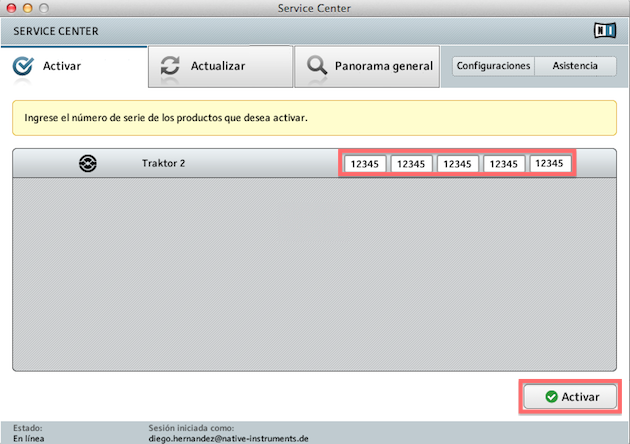Image resolution: width=630 pixels, height=444 pixels.
Task: Switch to the Activar tab
Action: (x=62, y=67)
